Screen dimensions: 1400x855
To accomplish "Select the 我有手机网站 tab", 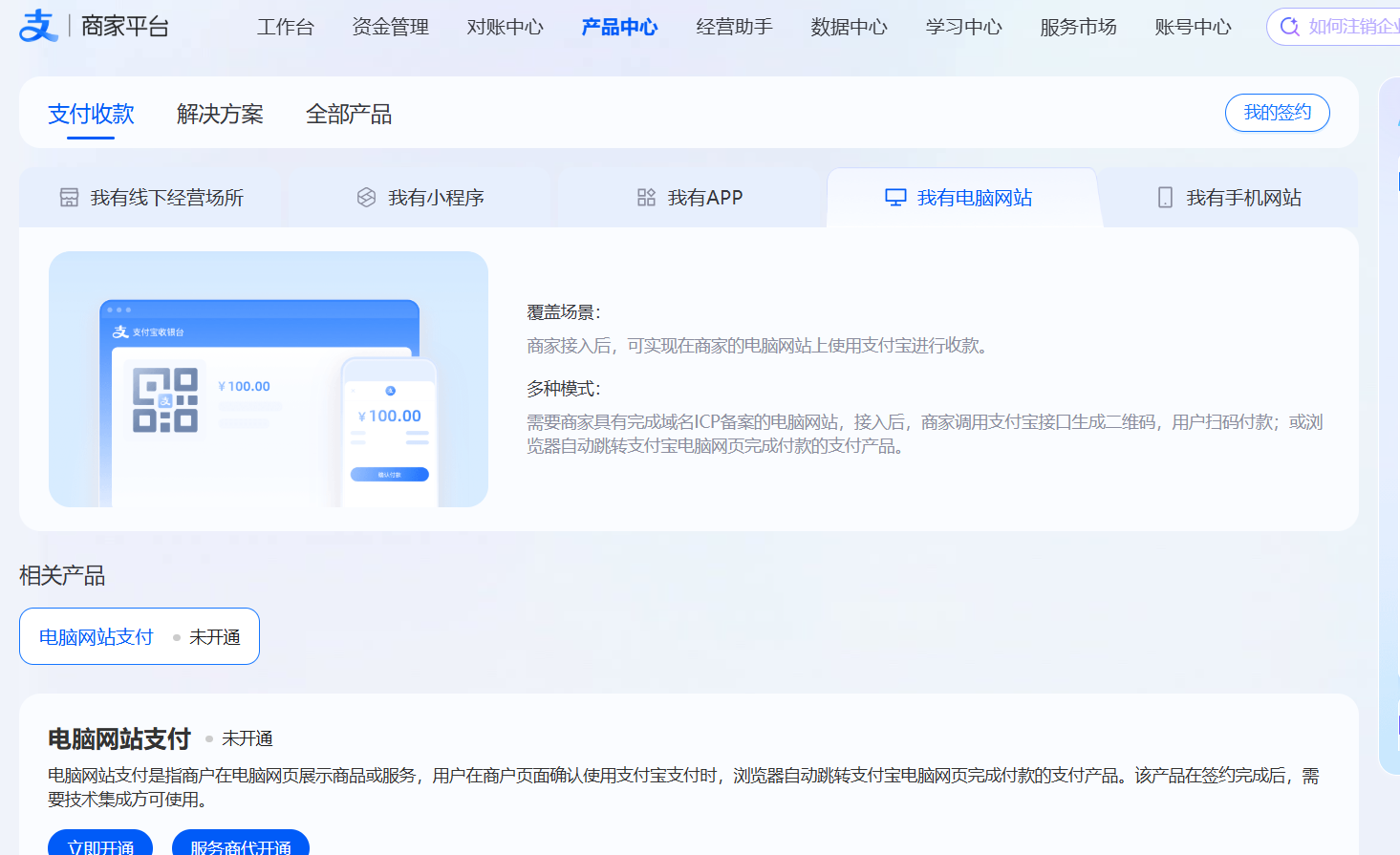I will [x=1229, y=198].
